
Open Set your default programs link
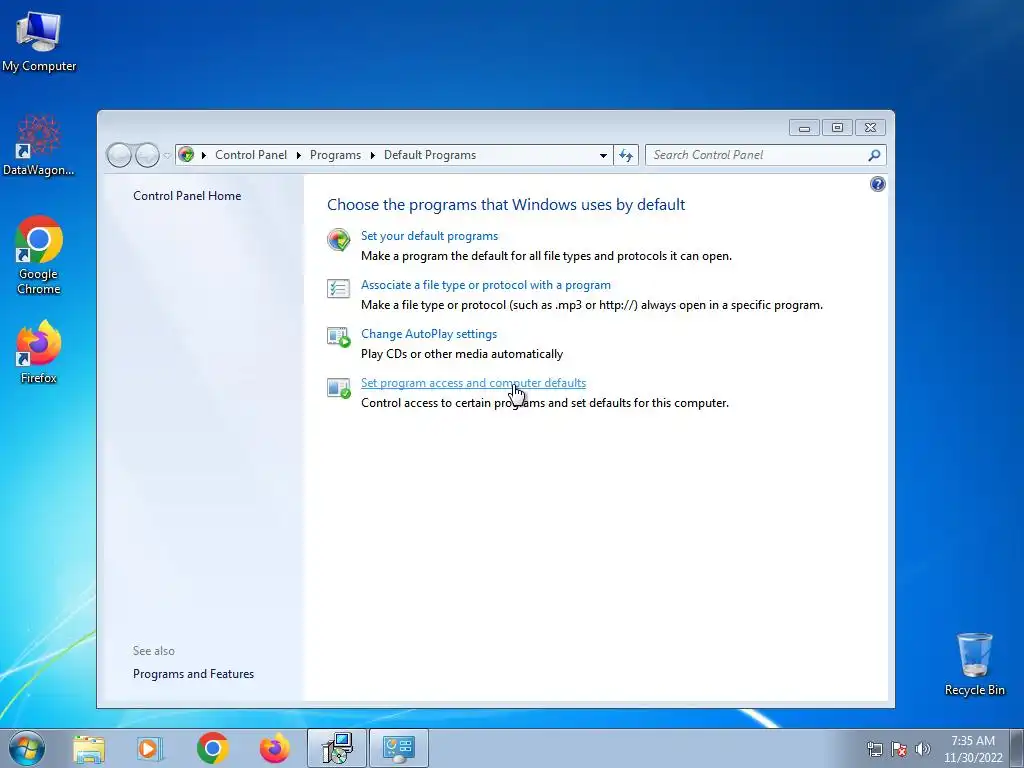coord(429,236)
